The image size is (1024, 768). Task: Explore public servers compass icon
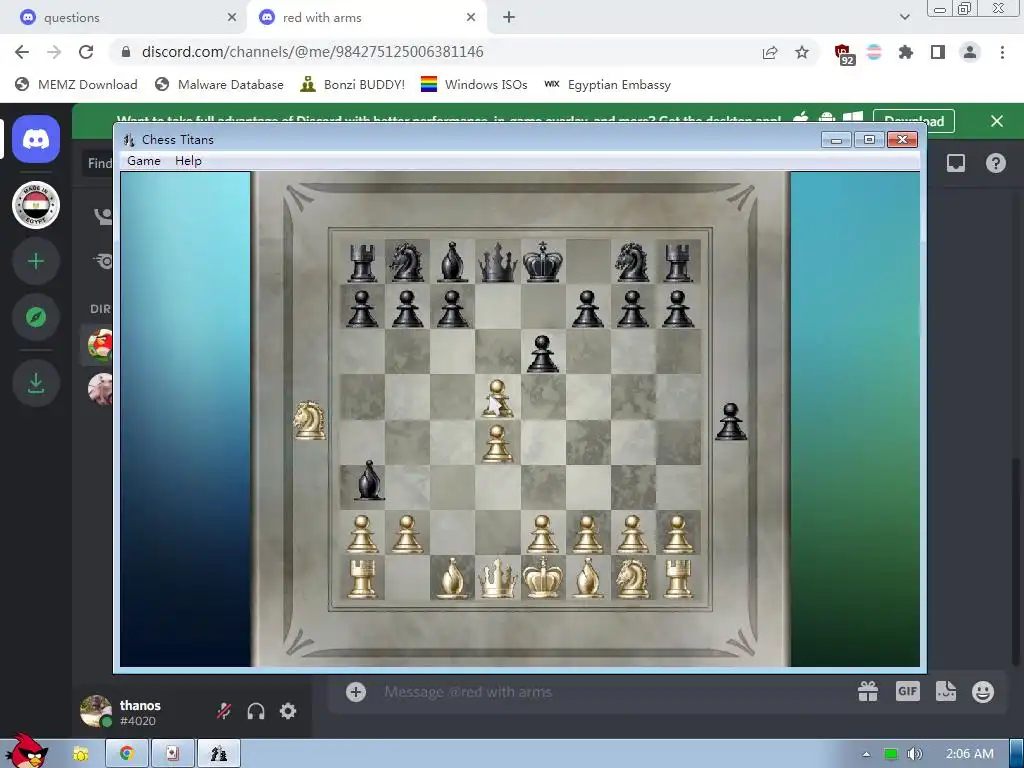[x=36, y=317]
